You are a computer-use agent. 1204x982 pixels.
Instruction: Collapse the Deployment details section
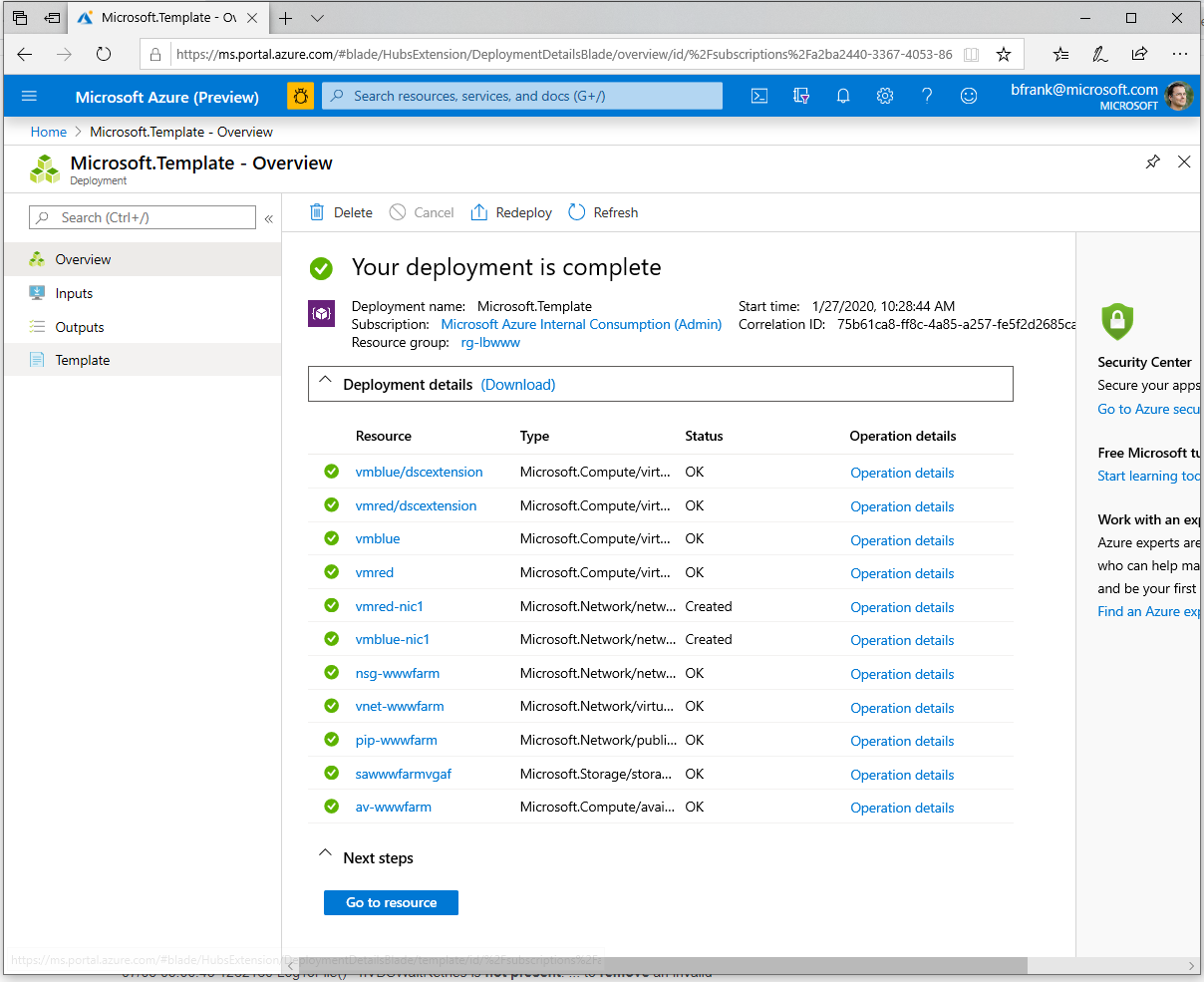tap(325, 384)
